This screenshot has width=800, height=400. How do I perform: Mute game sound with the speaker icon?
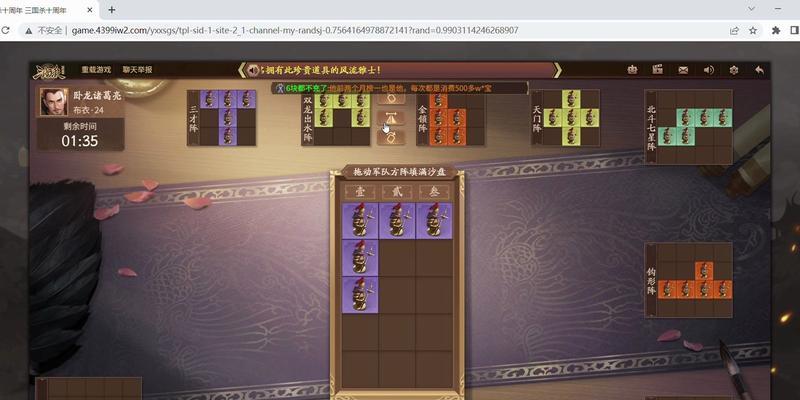point(709,70)
